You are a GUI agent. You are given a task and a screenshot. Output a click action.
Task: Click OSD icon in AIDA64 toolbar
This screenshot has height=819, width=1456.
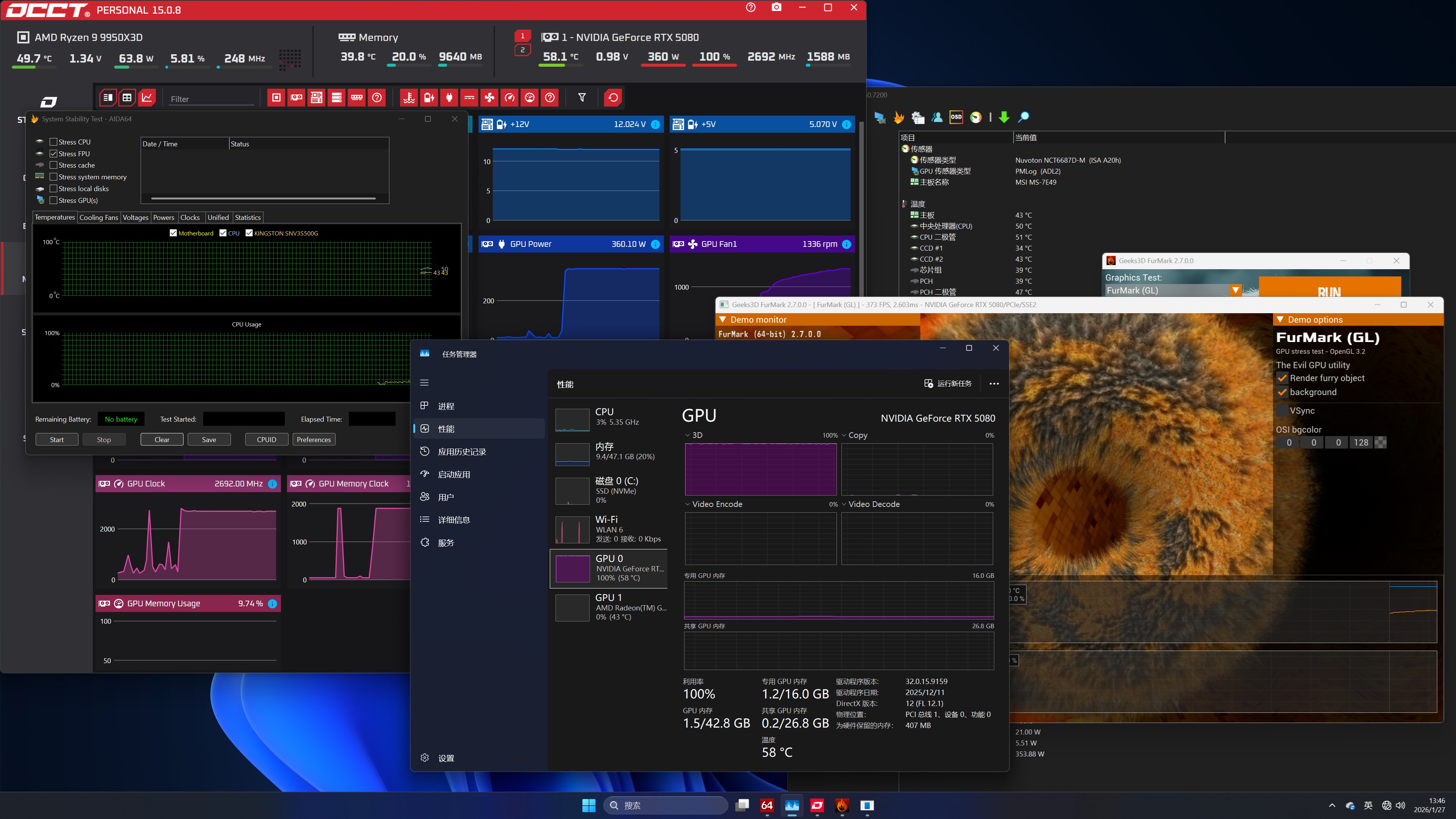pos(956,117)
